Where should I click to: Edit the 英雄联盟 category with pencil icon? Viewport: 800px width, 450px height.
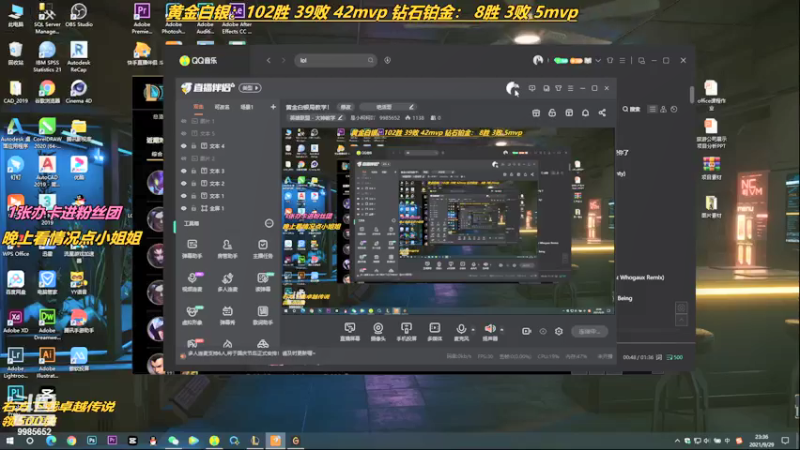coord(341,118)
